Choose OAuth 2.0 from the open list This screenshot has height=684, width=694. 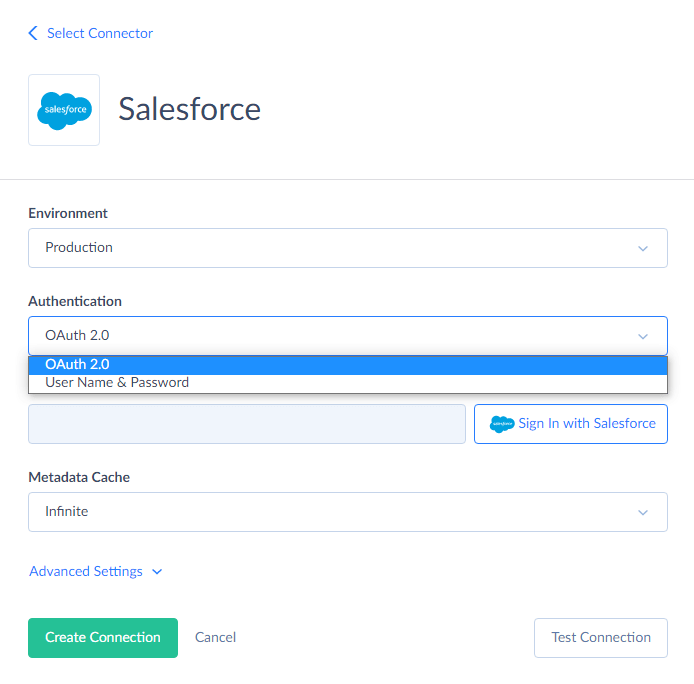pos(348,365)
